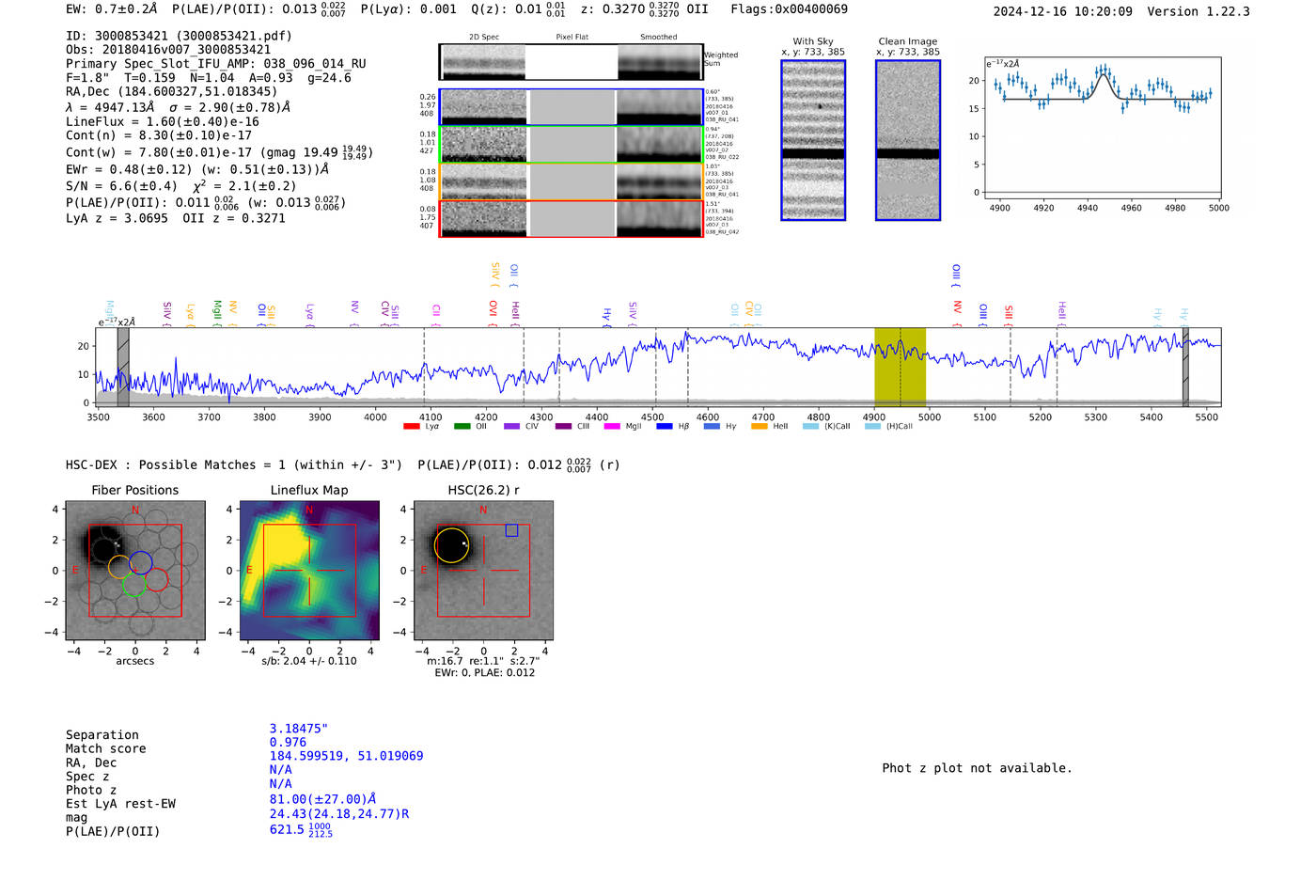The height and width of the screenshot is (896, 1316).
Task: Click the 'S/N = 6.6(±0.4)' text
Action: tap(121, 186)
